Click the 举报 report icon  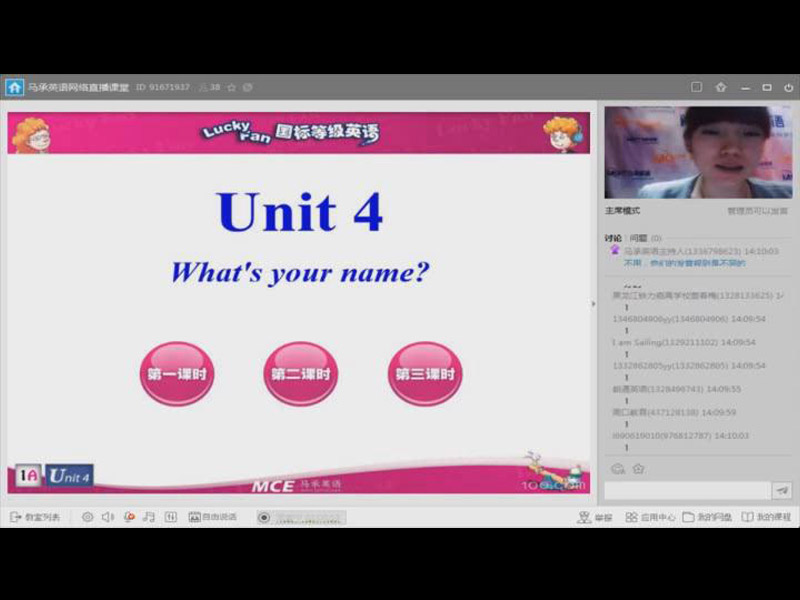point(594,517)
